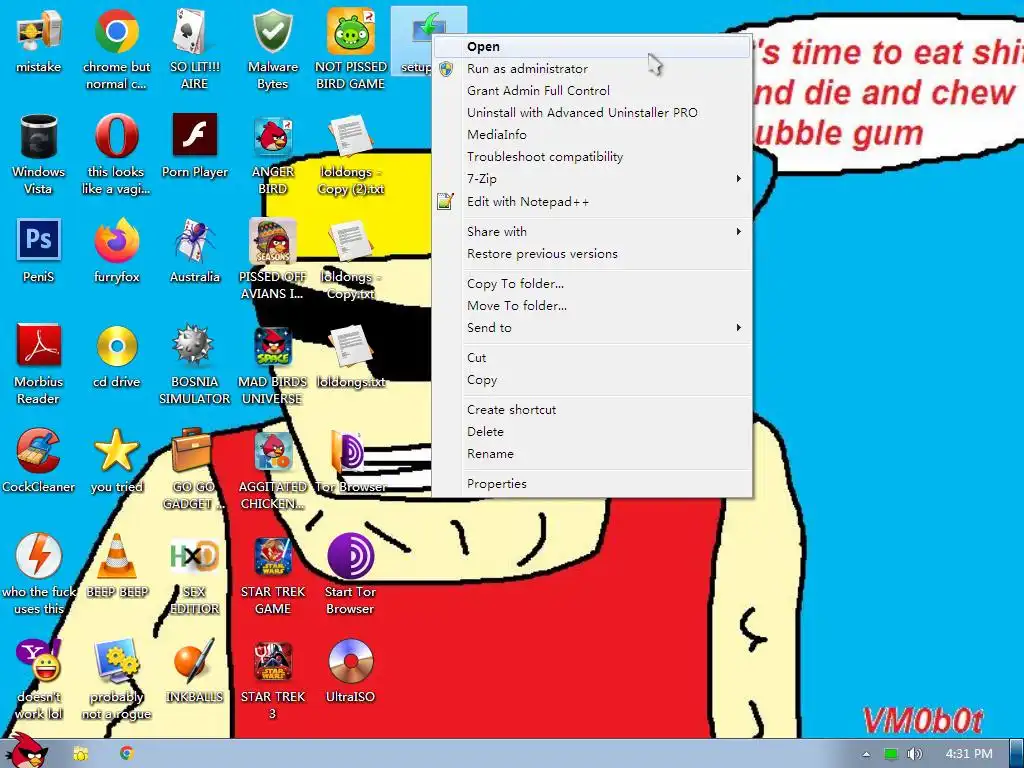Select the 'PISSED OFF AVIANS' Seasons icon
1024x768 pixels.
point(272,259)
